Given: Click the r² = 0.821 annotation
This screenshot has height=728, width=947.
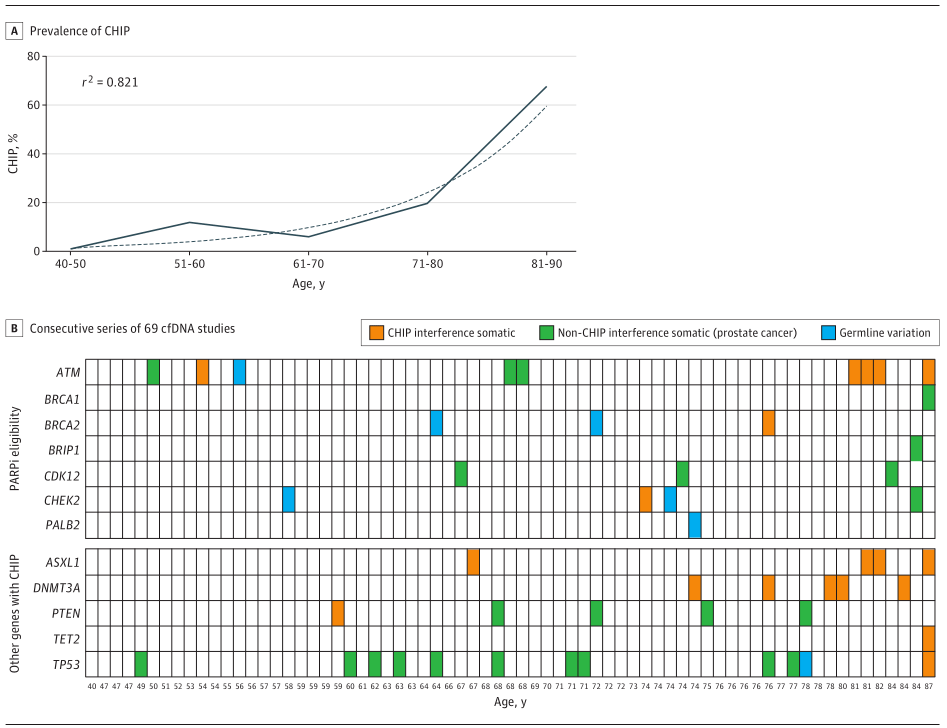Looking at the screenshot, I should click(x=110, y=82).
